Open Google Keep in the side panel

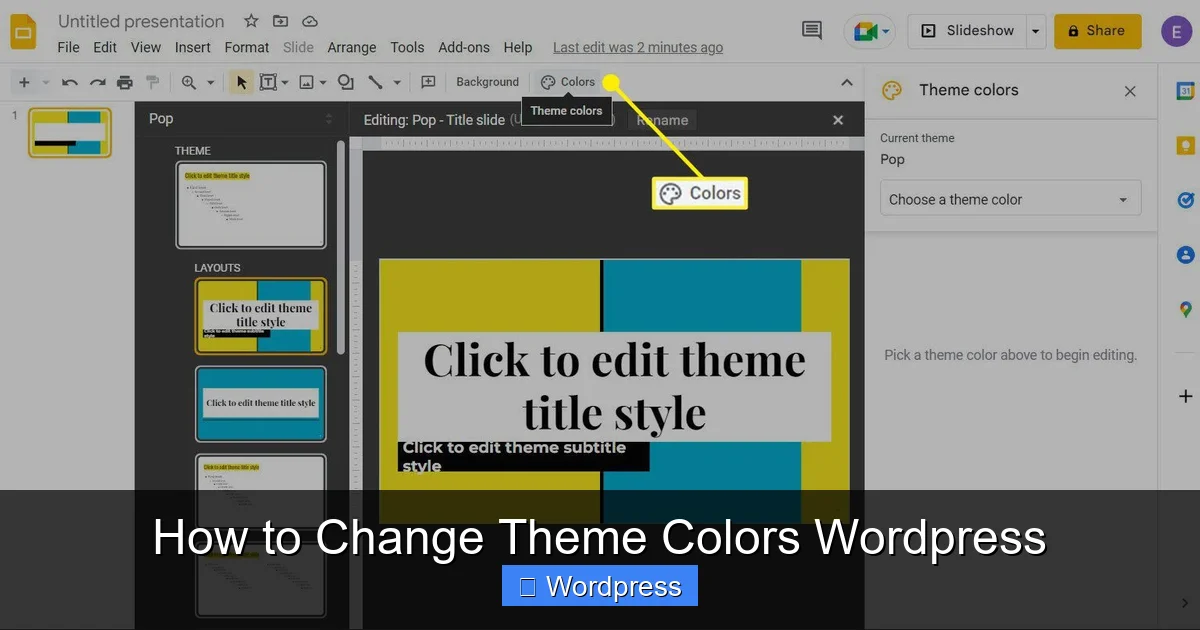[x=1185, y=146]
